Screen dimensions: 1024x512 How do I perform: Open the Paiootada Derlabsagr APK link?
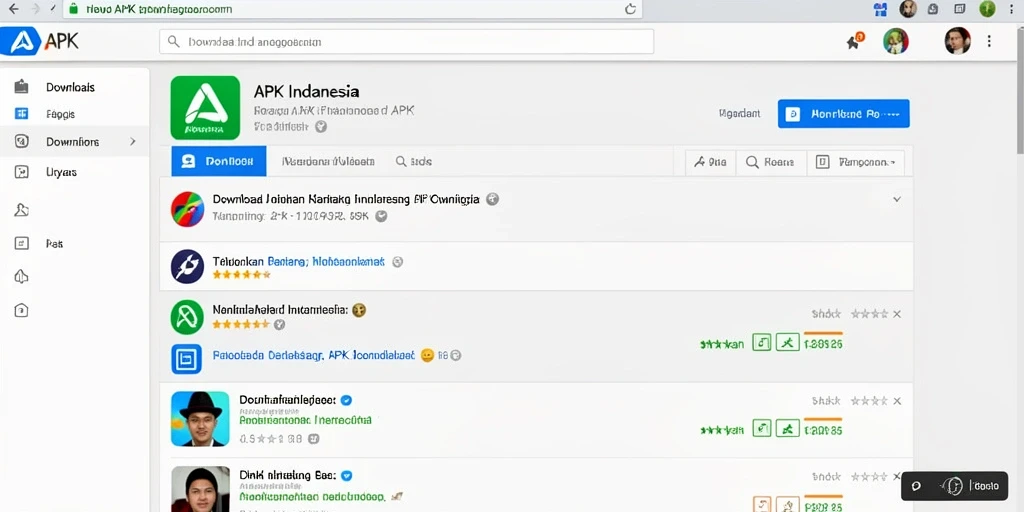(x=314, y=356)
